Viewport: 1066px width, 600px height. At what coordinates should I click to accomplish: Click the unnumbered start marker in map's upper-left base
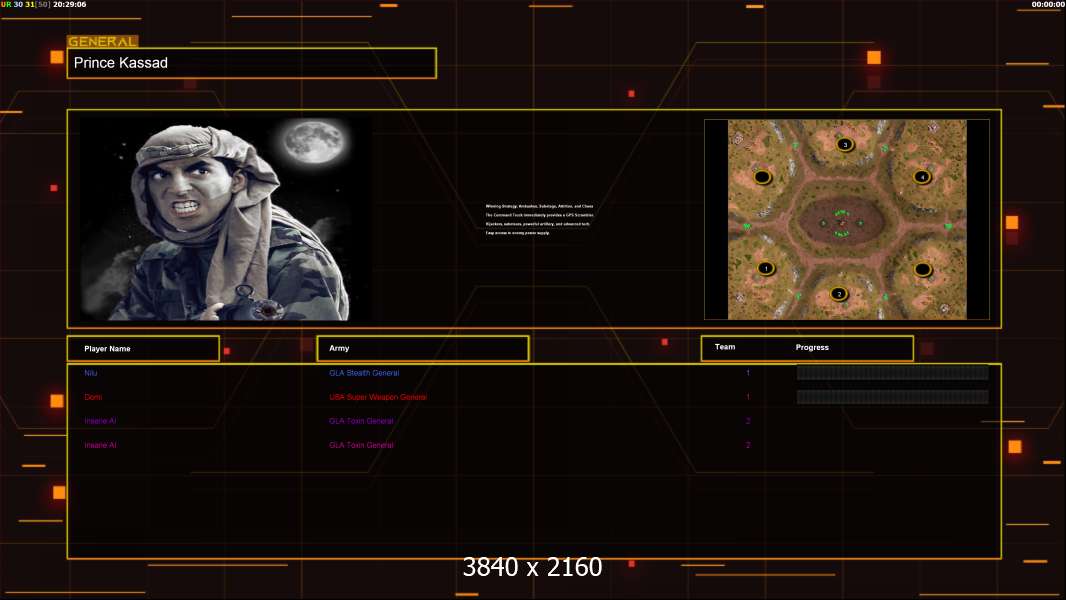(x=763, y=177)
